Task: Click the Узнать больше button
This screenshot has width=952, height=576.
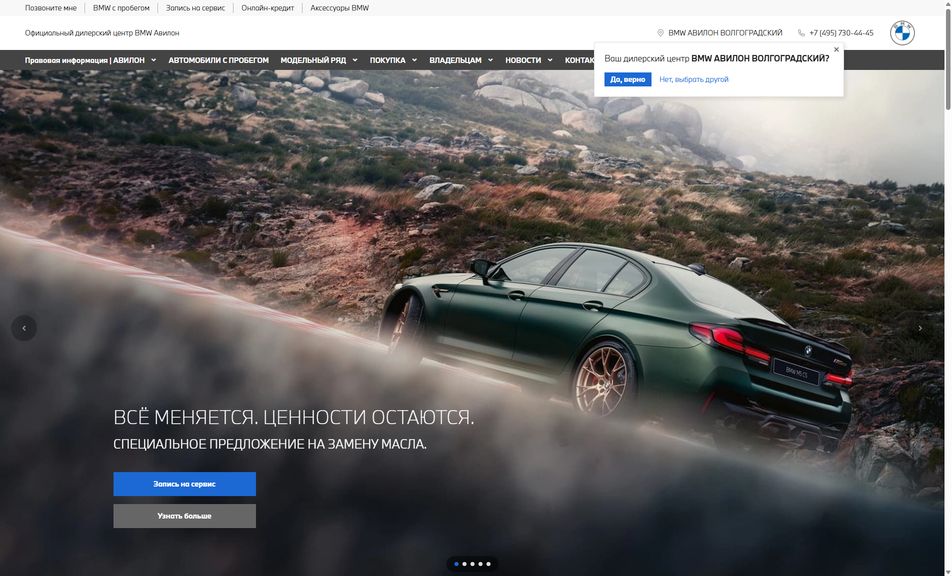Action: tap(185, 516)
